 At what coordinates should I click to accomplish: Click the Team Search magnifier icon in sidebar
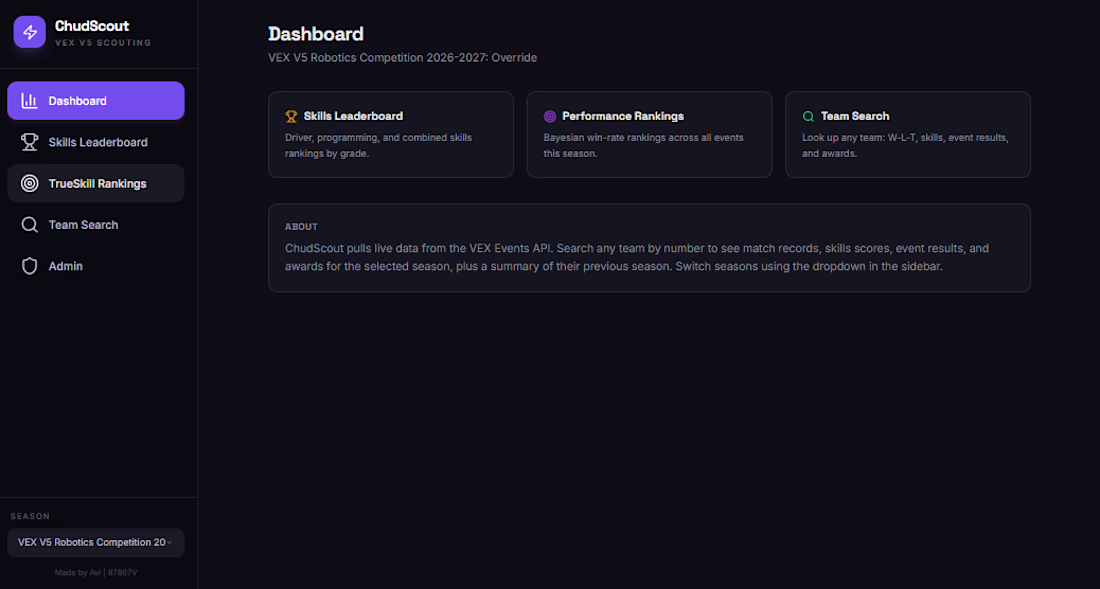tap(29, 225)
